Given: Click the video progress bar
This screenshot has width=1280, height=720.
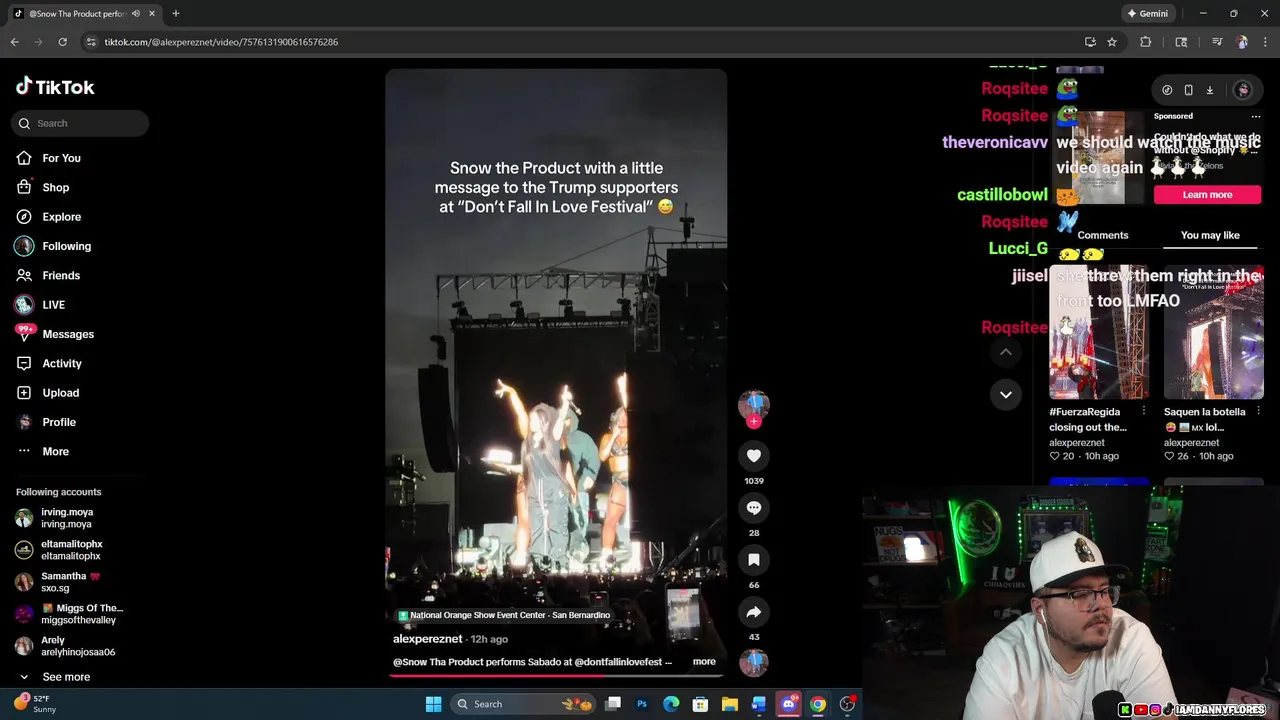Looking at the screenshot, I should coord(556,675).
